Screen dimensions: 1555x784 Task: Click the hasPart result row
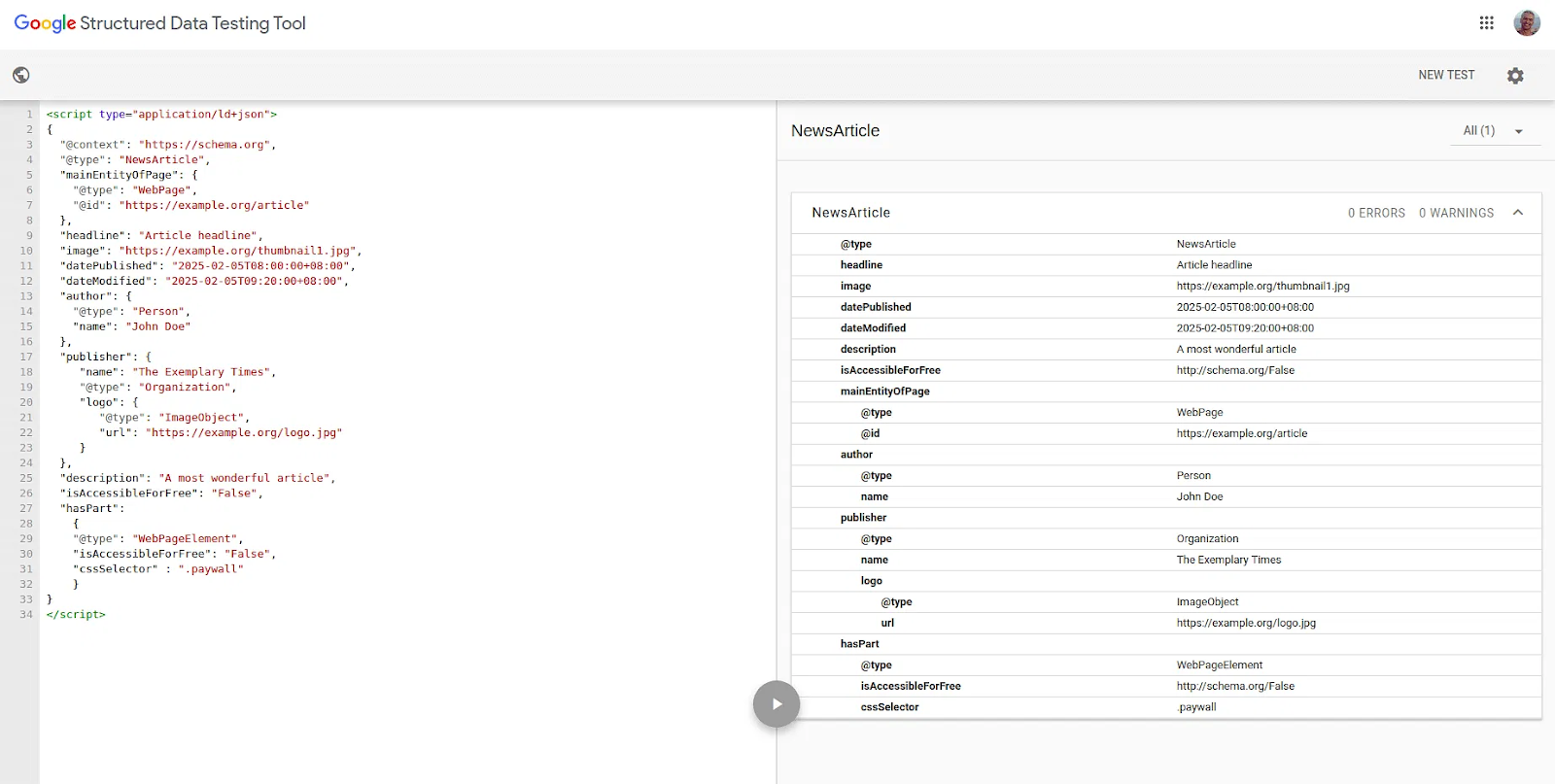coord(1166,644)
